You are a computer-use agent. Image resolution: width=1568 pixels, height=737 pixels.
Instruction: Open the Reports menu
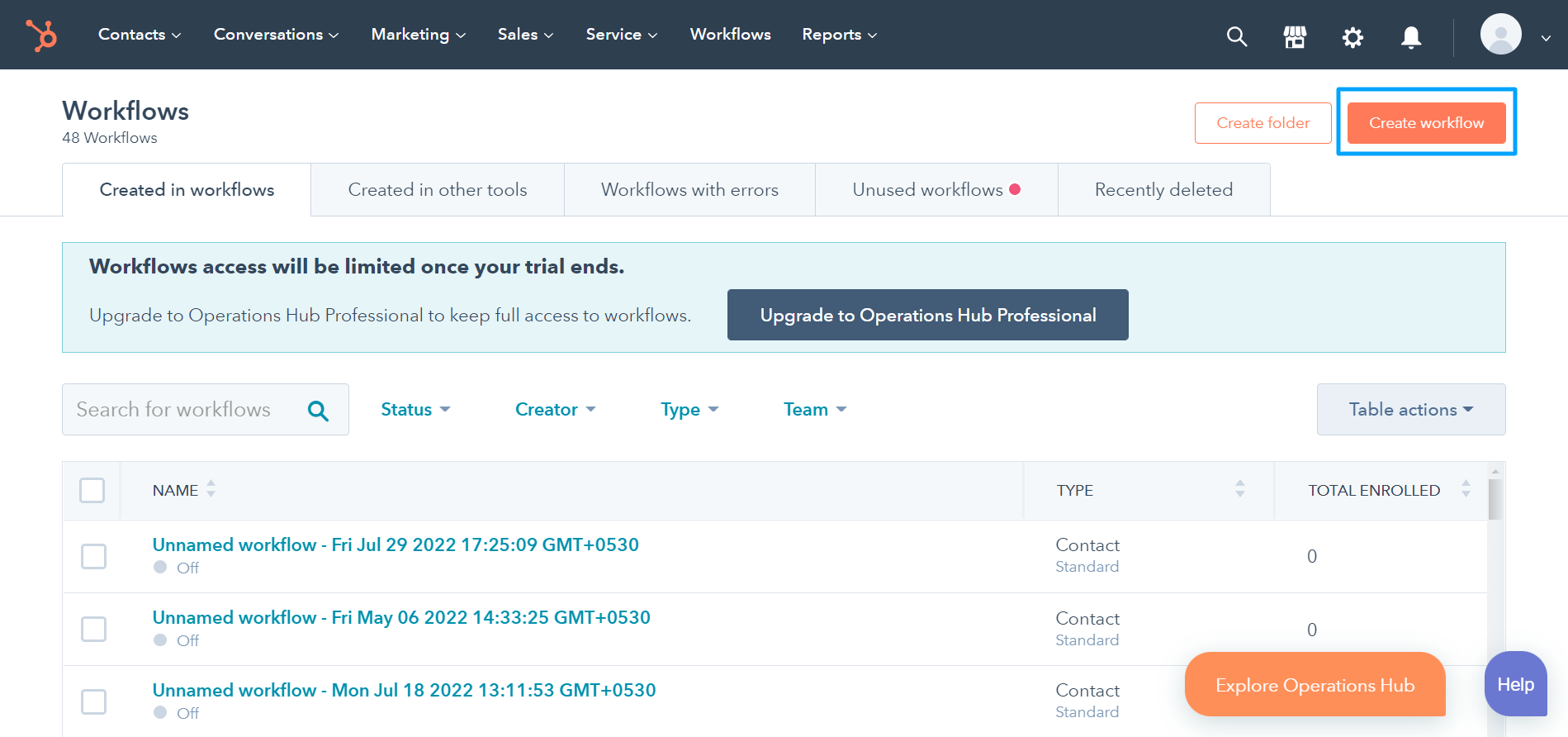pyautogui.click(x=840, y=35)
